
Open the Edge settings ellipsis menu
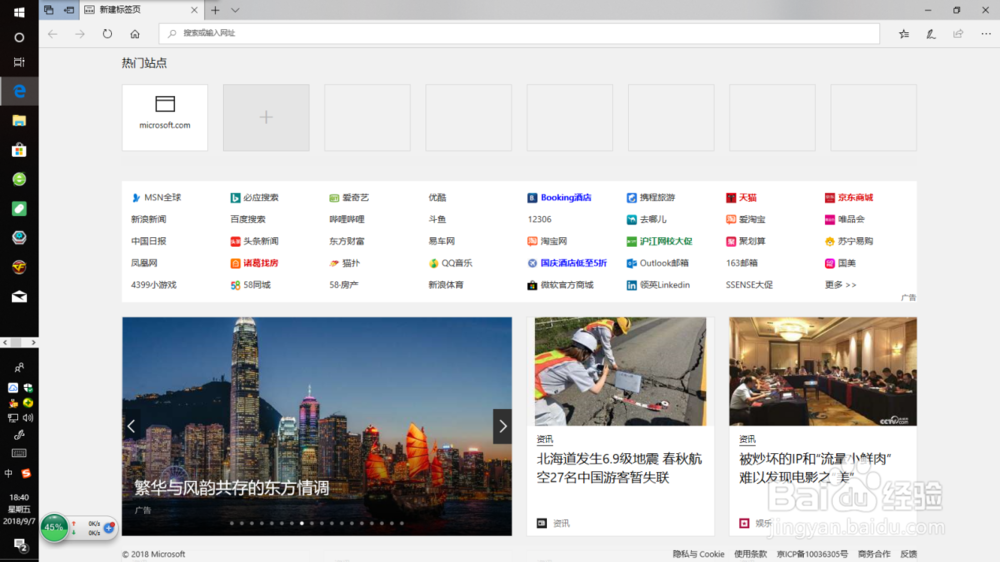[x=986, y=34]
